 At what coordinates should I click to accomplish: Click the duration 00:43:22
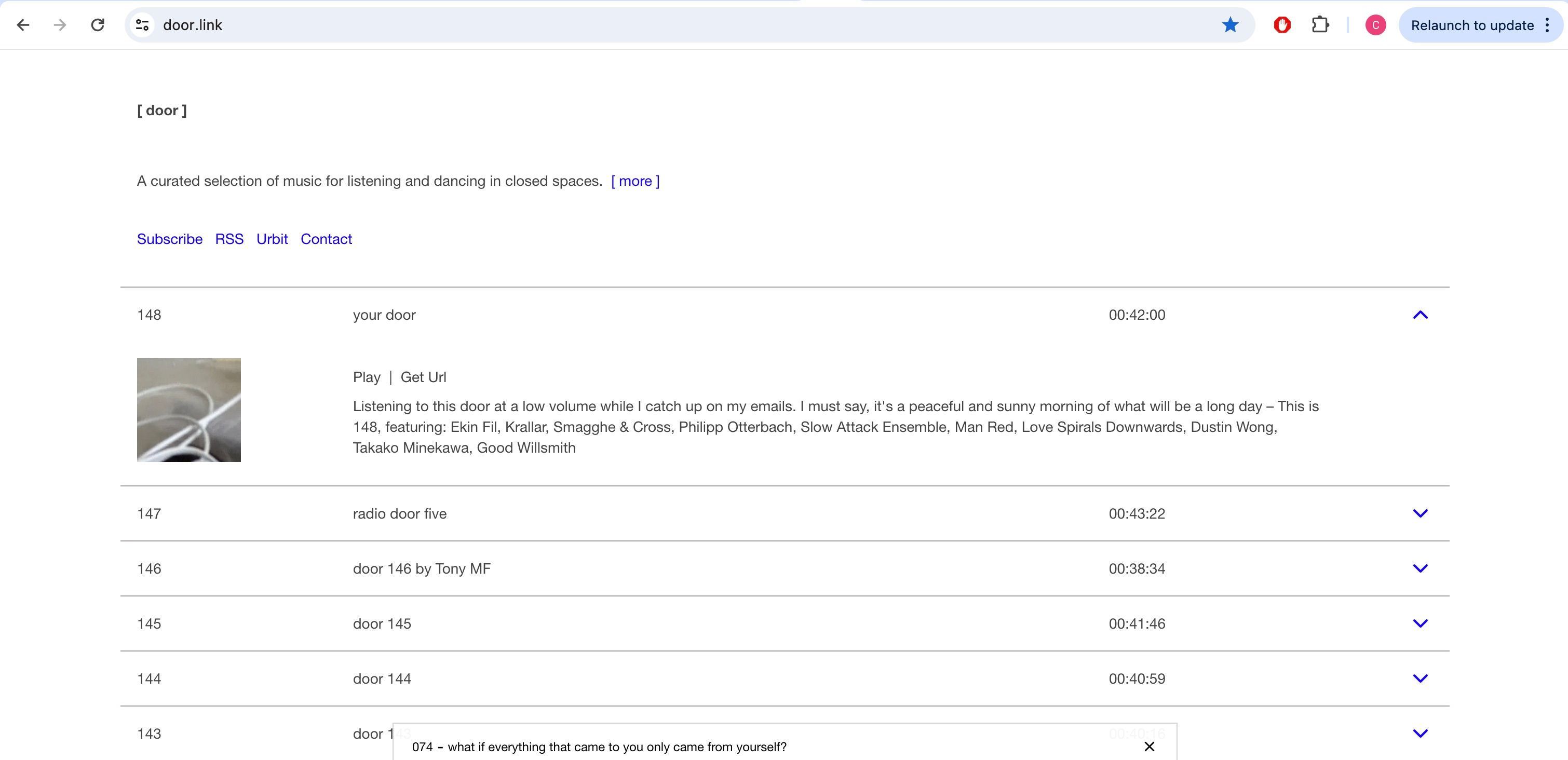point(1137,513)
